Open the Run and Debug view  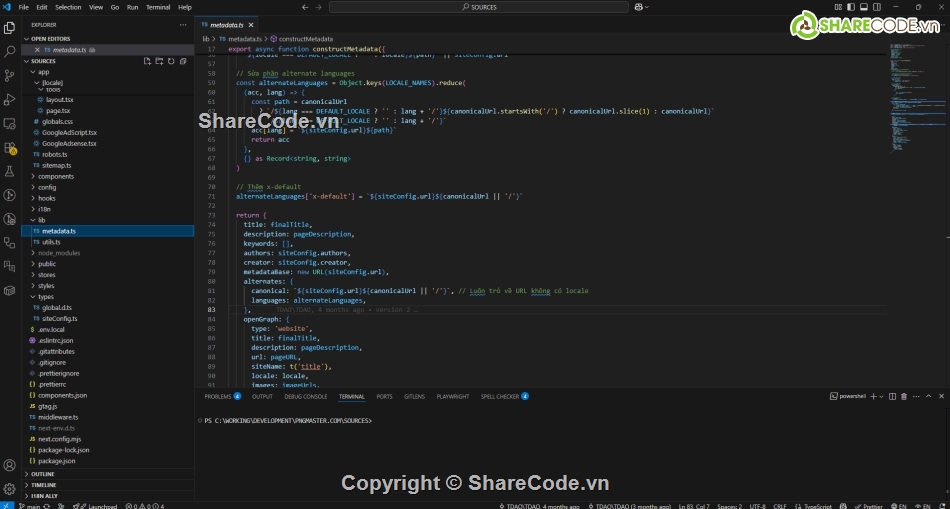pyautogui.click(x=9, y=99)
